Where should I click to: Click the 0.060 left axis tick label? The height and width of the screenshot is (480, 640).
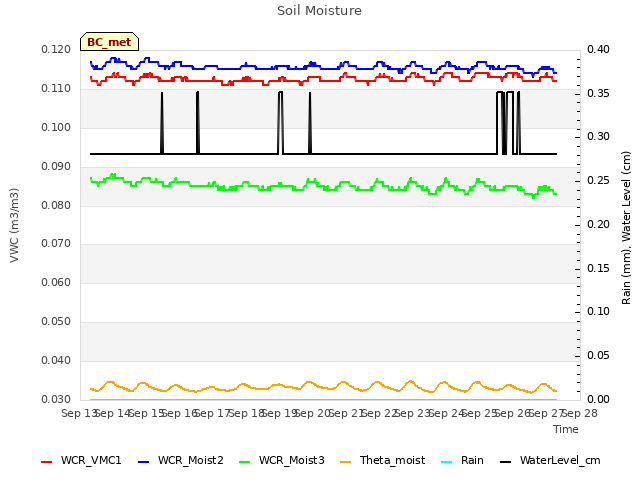56,282
